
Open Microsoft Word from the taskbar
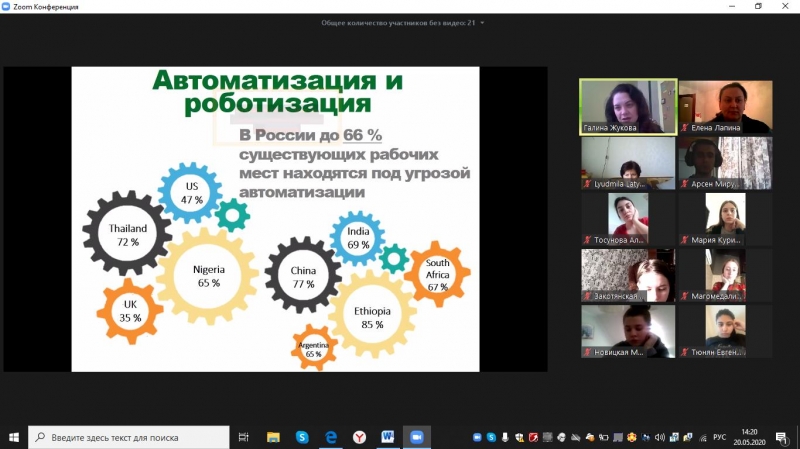[x=387, y=437]
